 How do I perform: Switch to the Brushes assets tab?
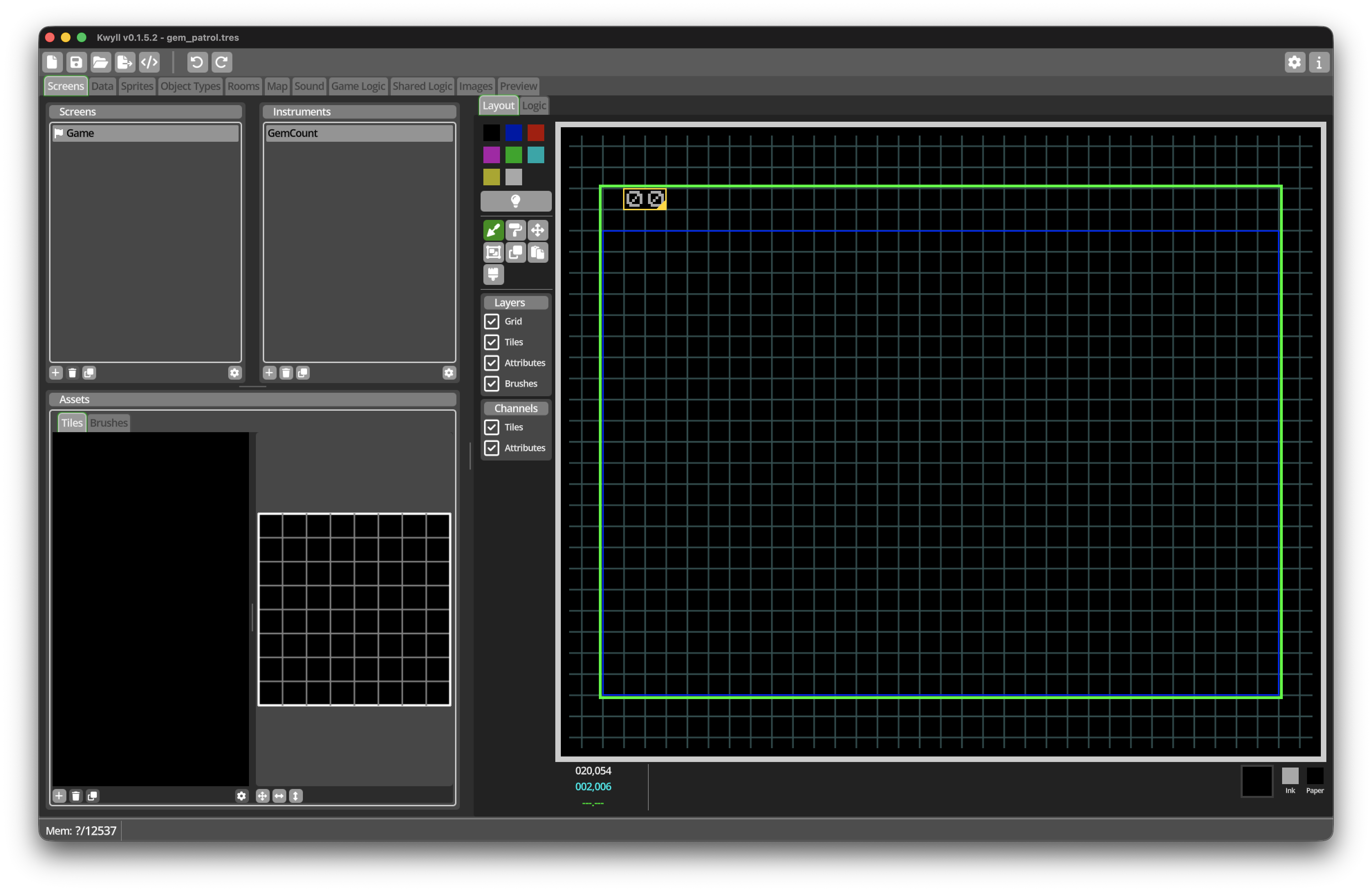[109, 423]
